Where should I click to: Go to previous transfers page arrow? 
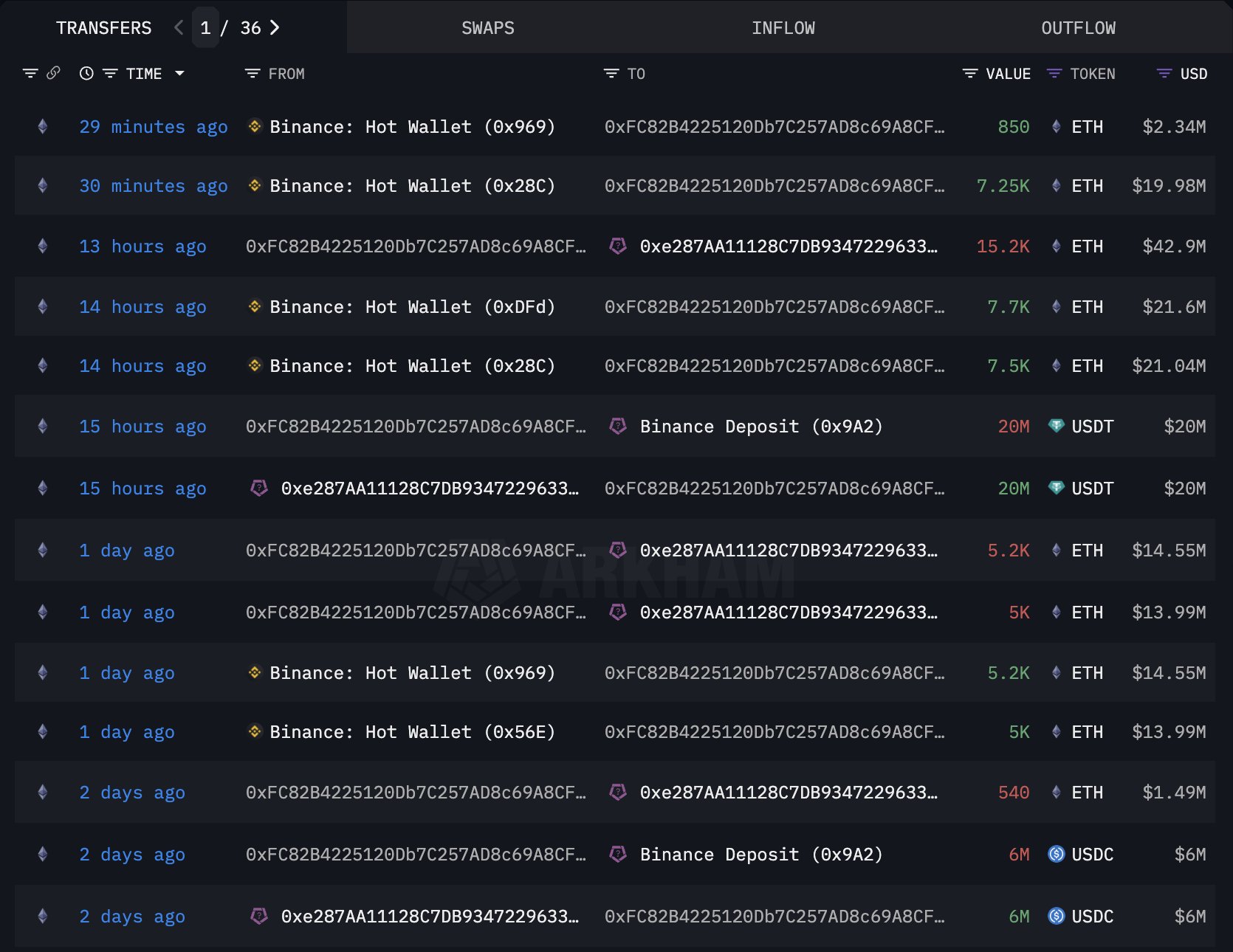click(x=179, y=28)
